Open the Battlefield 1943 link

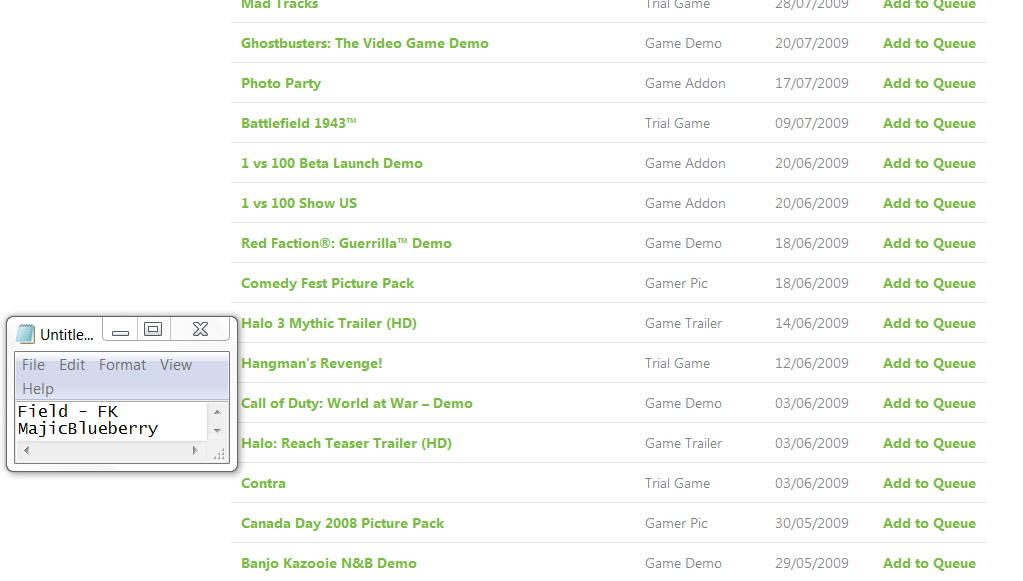click(x=299, y=123)
